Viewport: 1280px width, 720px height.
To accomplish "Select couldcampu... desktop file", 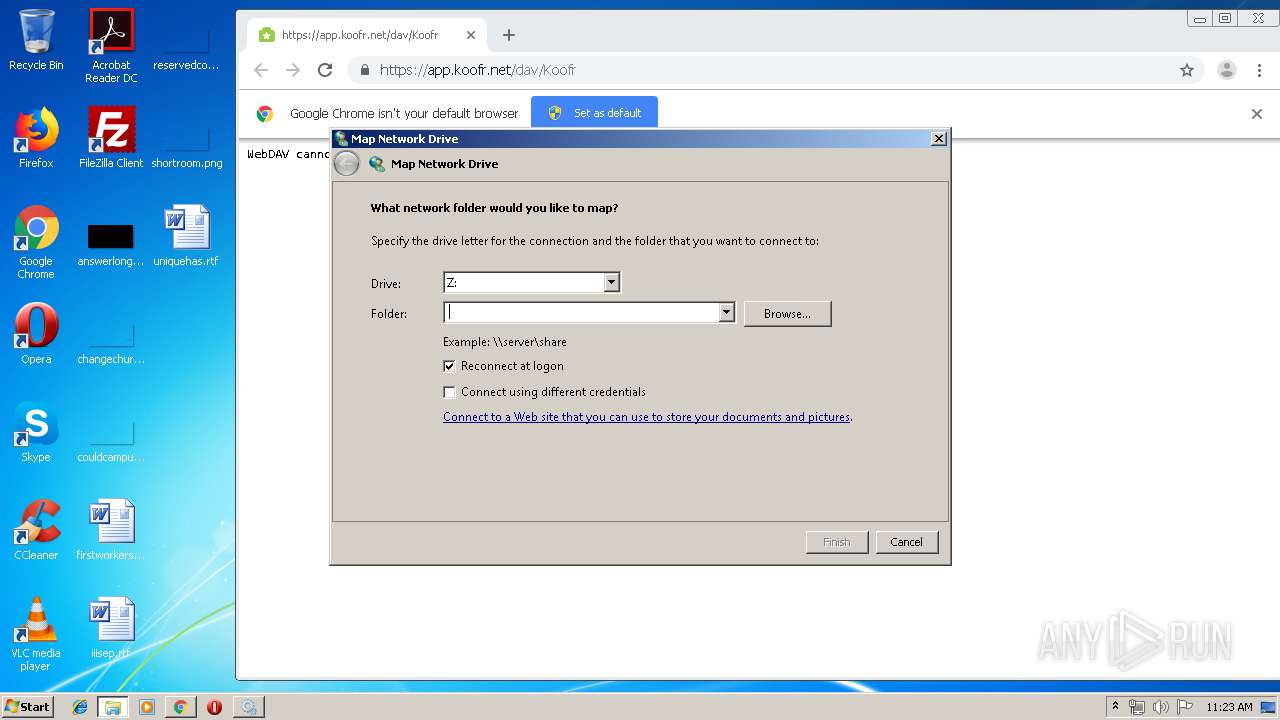I will coord(111,439).
